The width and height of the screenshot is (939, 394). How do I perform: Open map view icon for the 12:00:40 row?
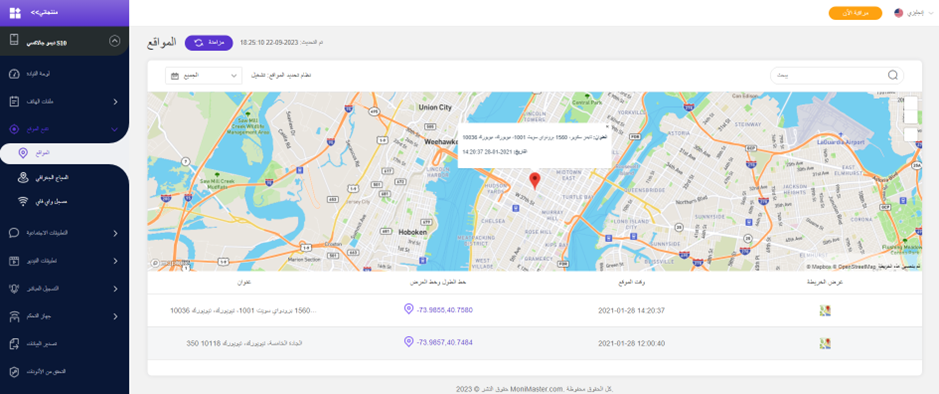pos(825,344)
